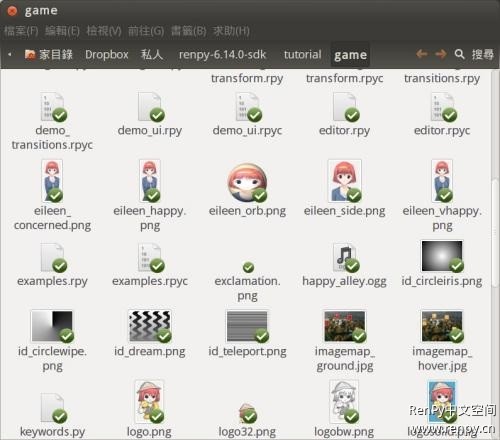Screen dimensions: 500x440
Task: Select the imagemap_hover.jpg thumbnail
Action: click(x=442, y=326)
